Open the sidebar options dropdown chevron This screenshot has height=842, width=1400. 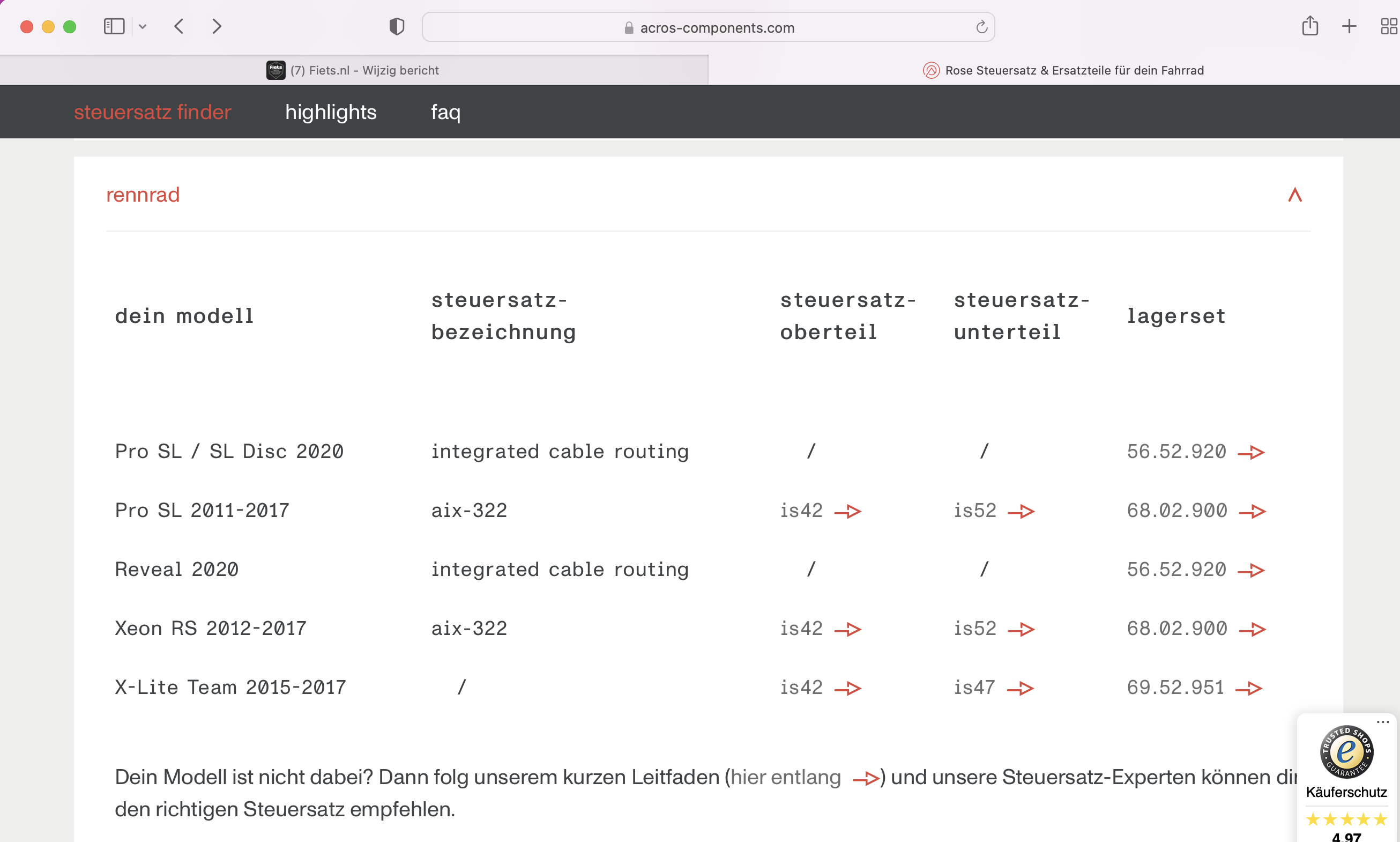click(143, 26)
